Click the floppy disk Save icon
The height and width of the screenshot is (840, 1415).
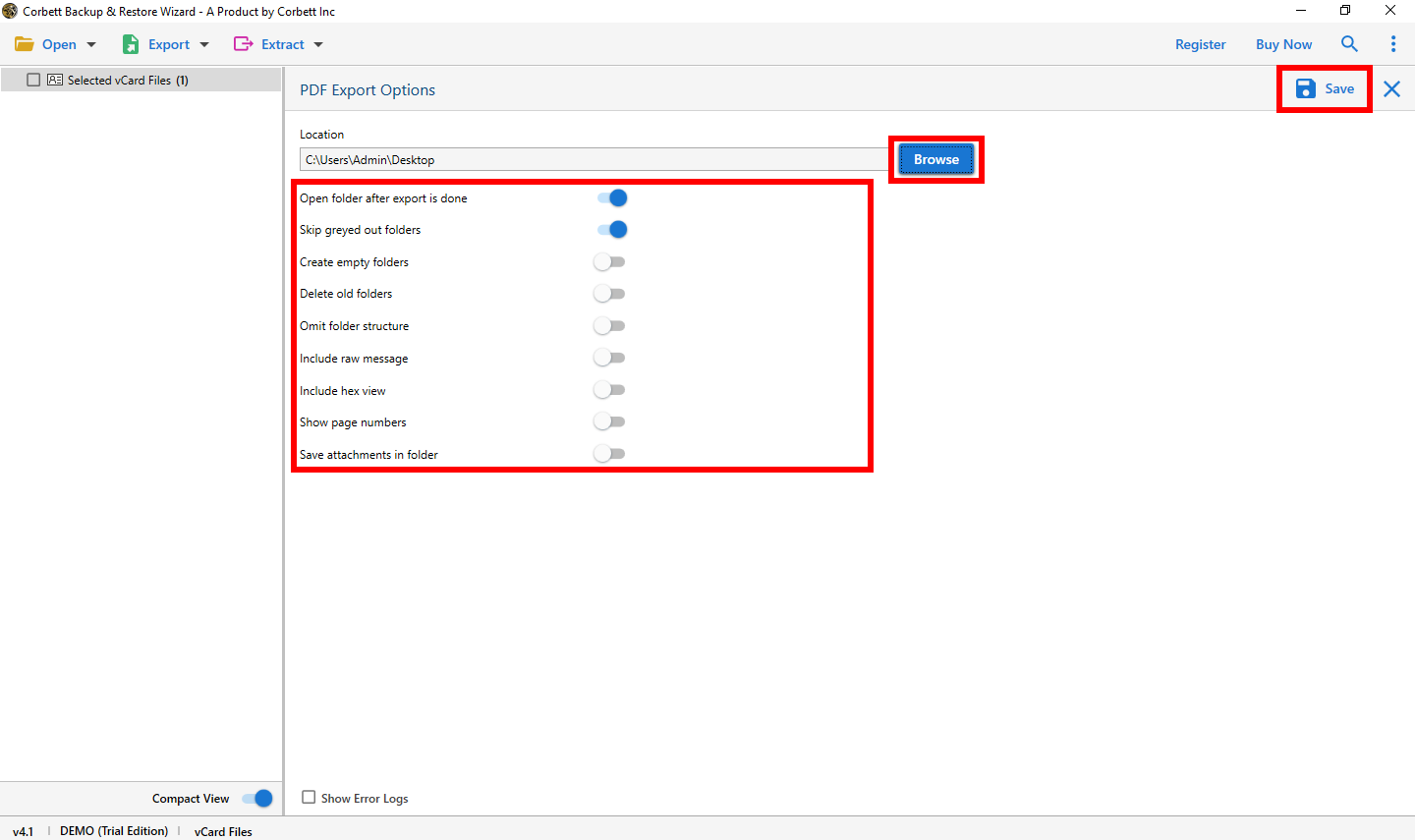[x=1305, y=88]
